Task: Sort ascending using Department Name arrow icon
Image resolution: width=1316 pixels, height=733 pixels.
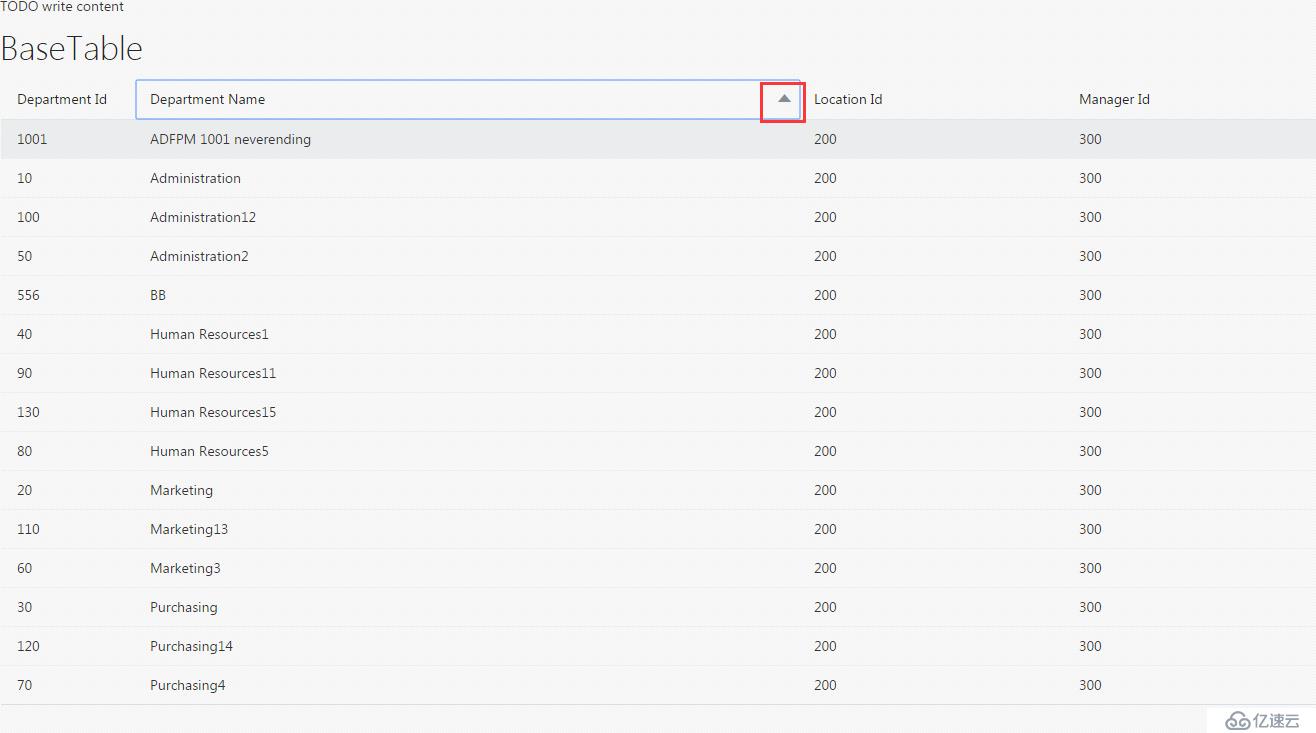Action: click(784, 99)
